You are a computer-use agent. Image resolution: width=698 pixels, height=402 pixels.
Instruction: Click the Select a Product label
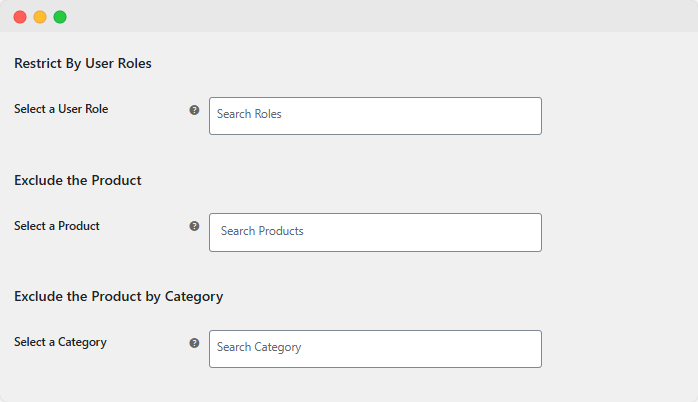tap(57, 226)
